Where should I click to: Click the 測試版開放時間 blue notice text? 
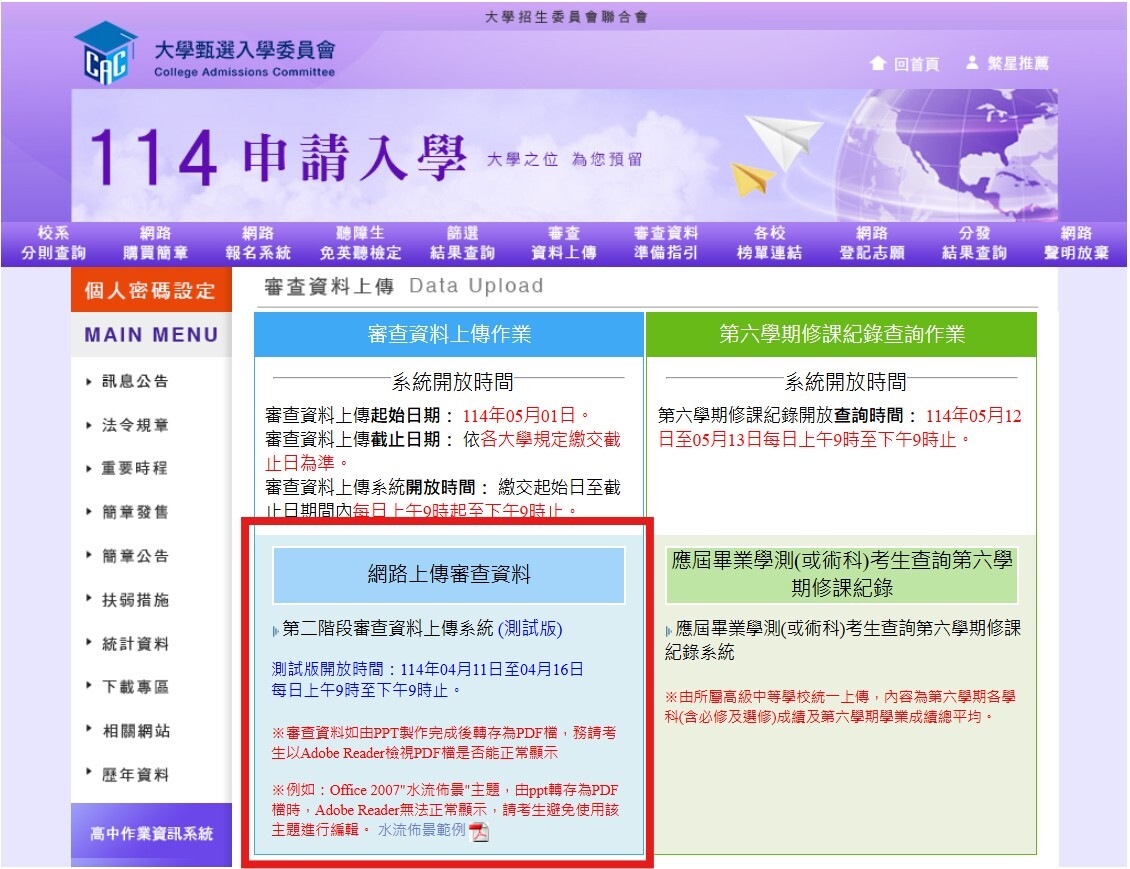[427, 680]
